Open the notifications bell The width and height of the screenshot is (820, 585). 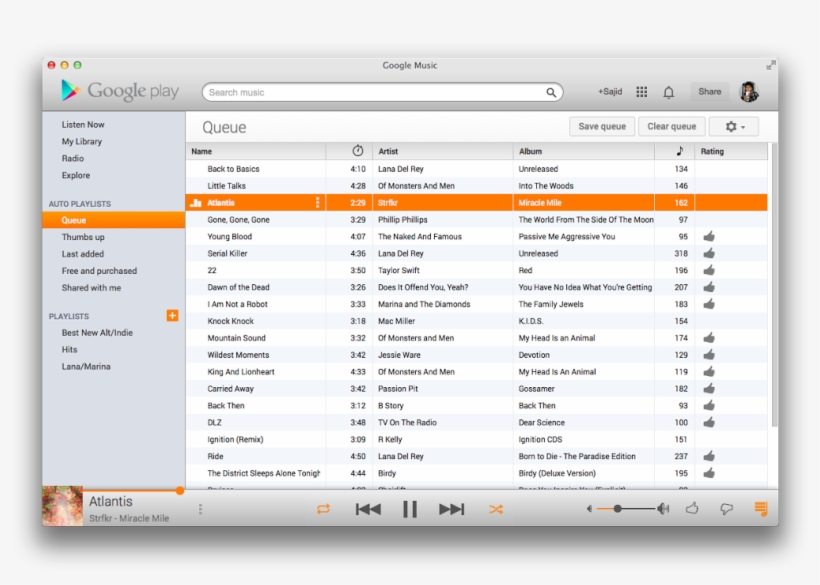pos(668,93)
